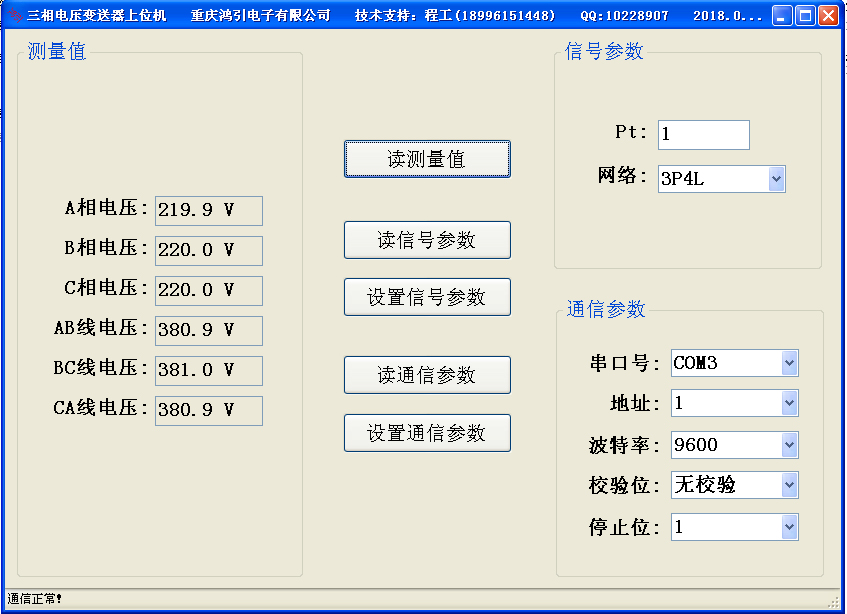Click the 通信参数 group label

coord(606,309)
